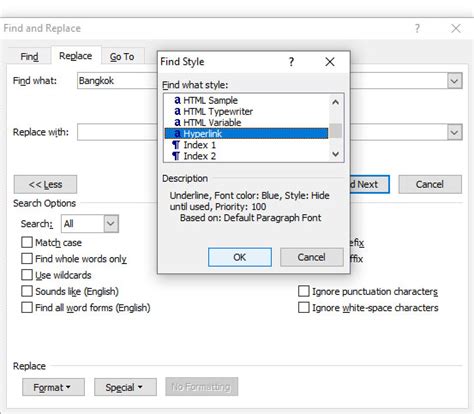Switch to the Go To tab

(x=122, y=57)
